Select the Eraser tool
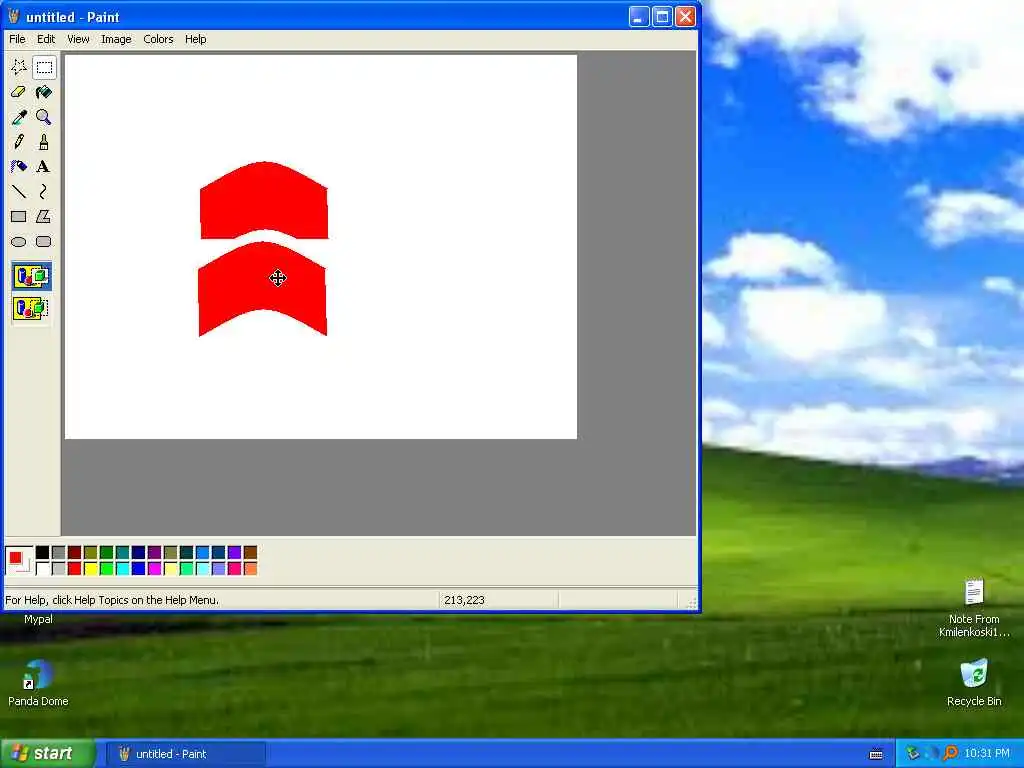This screenshot has width=1024, height=768. click(19, 92)
